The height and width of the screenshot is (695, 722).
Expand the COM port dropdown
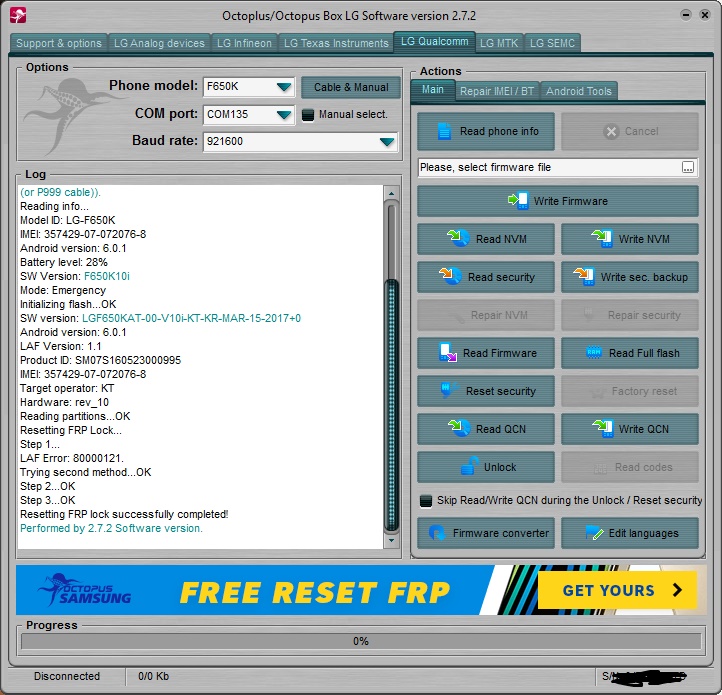pos(284,114)
